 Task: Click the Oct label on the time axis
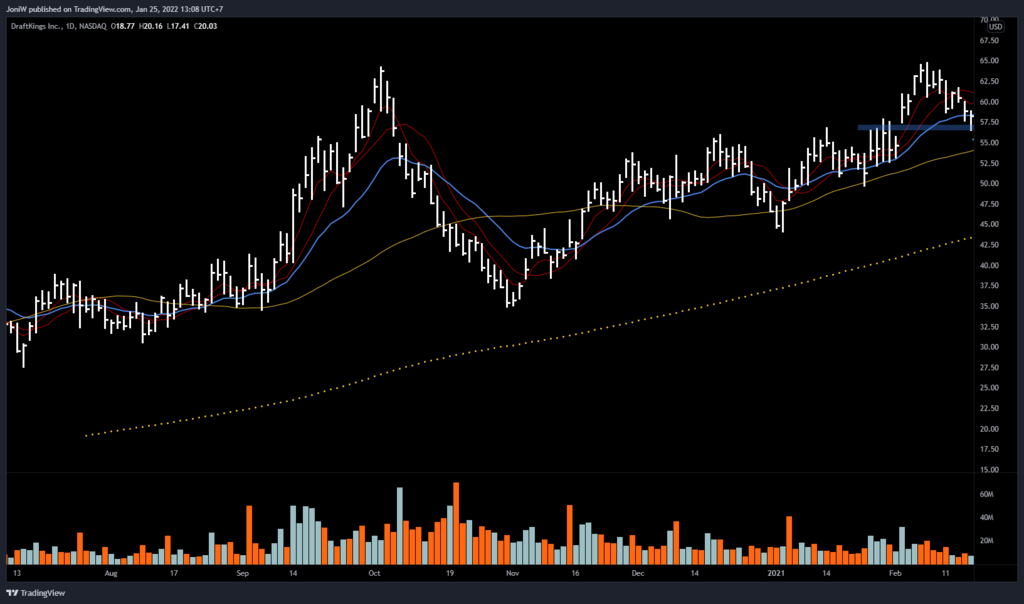(x=375, y=575)
